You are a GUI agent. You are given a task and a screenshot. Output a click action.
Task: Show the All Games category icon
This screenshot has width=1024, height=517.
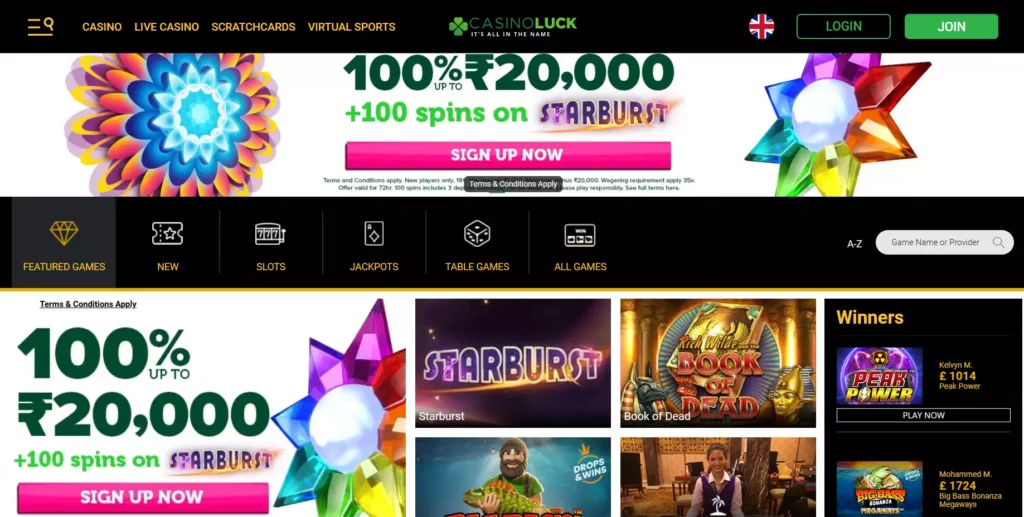(x=580, y=235)
